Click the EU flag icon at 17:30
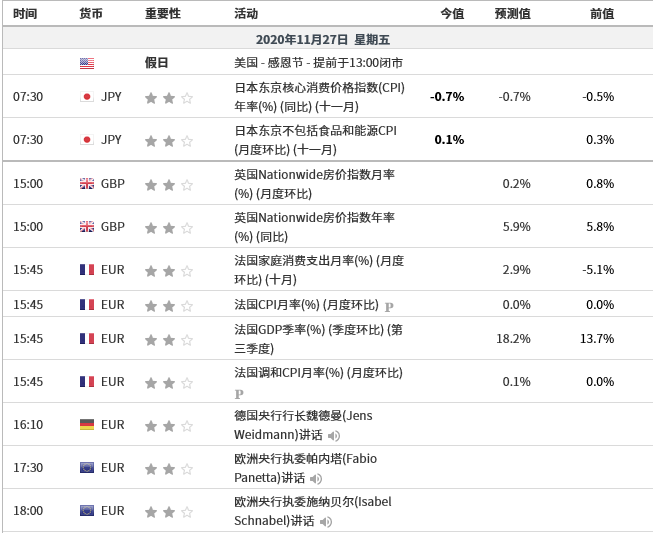Screen dimensions: 653x533 (x=87, y=468)
